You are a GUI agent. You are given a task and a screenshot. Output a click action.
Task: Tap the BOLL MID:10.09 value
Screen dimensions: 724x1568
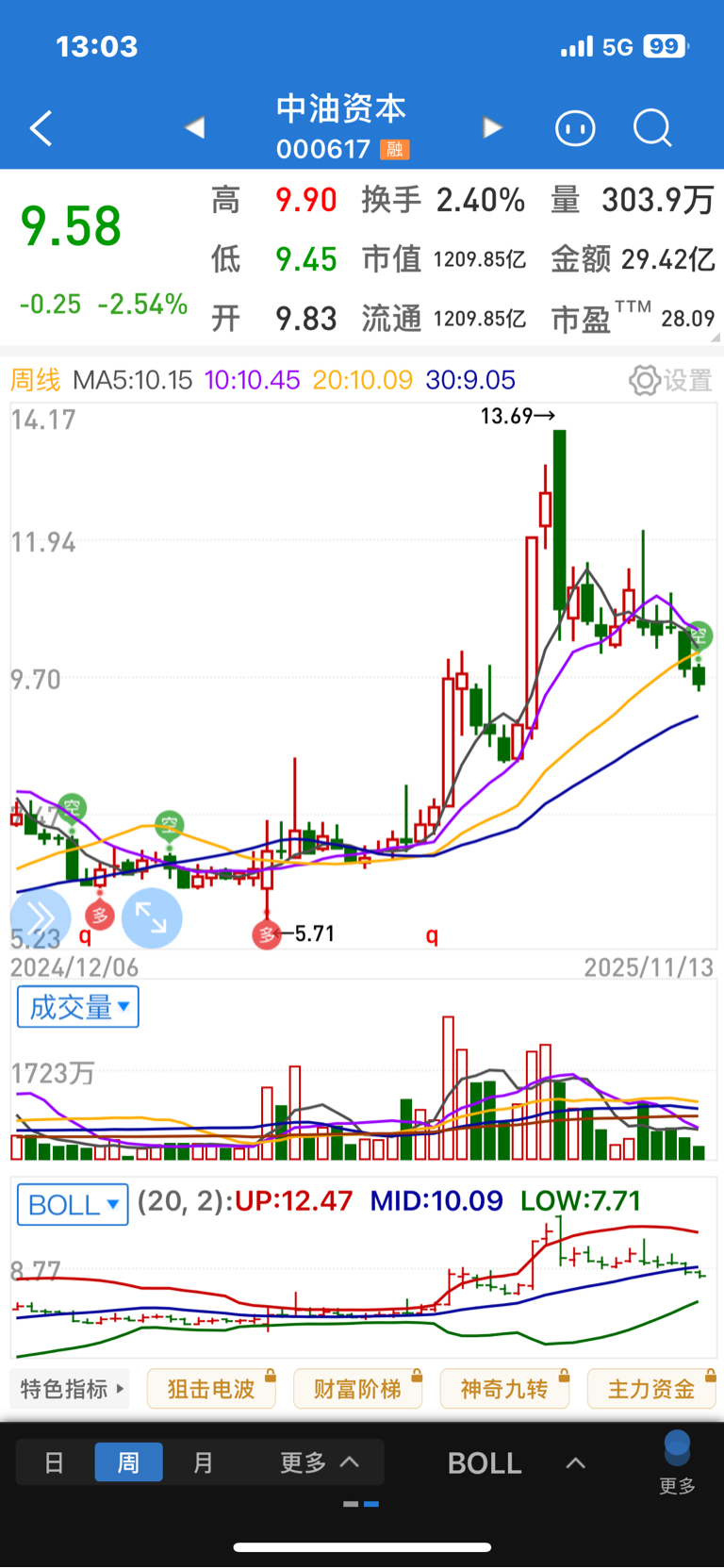(436, 1200)
